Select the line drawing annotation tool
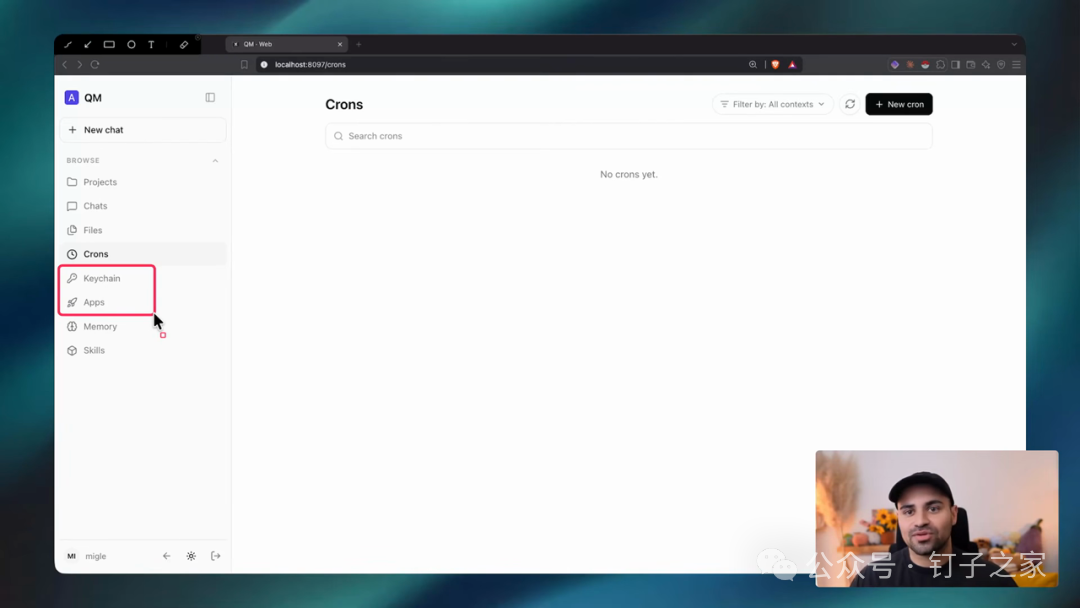 coord(68,45)
